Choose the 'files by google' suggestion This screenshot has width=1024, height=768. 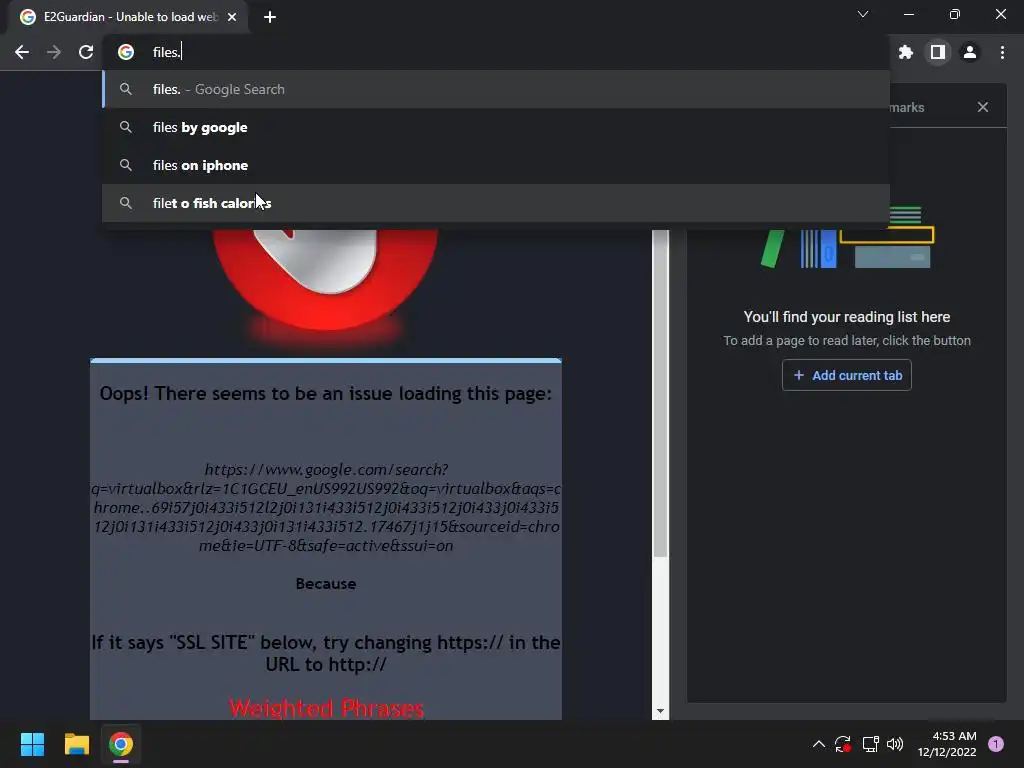[496, 127]
